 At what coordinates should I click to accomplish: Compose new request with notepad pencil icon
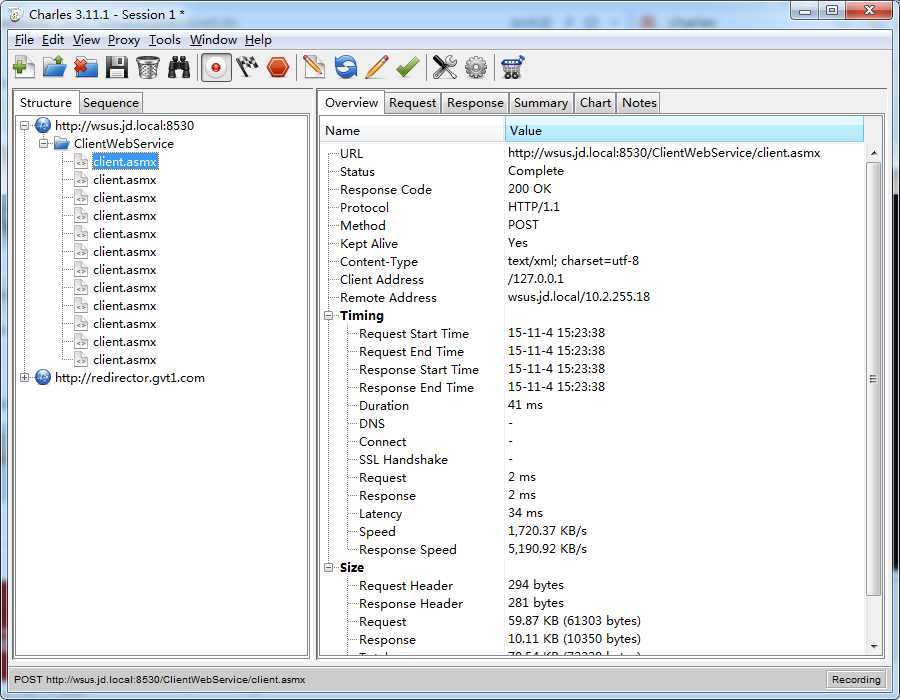click(313, 67)
